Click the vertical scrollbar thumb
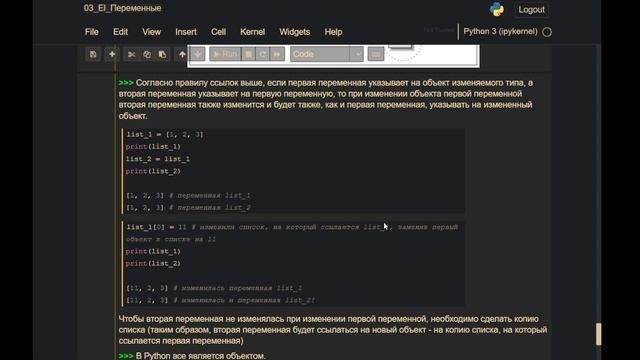Screen dimensions: 640x360 pyautogui.click(x=598, y=334)
